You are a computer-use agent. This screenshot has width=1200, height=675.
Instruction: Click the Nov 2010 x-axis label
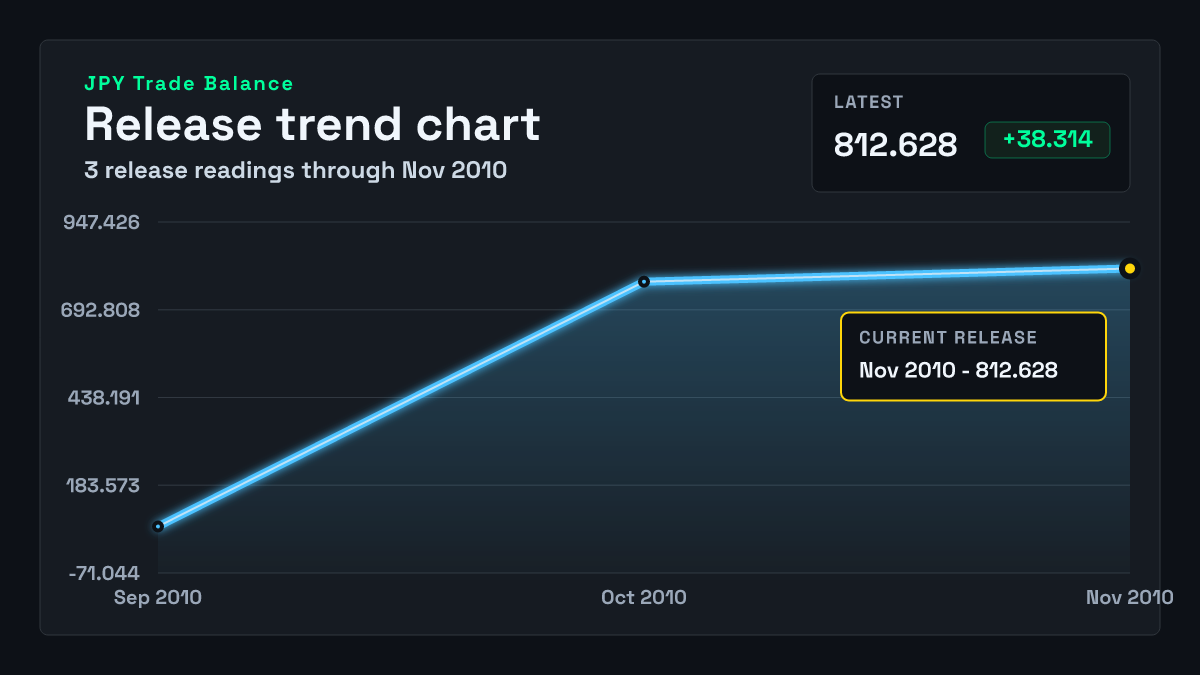pos(1129,597)
